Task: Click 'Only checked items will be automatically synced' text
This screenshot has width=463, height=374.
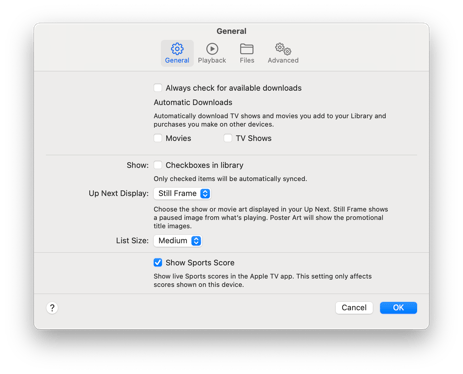Action: point(230,179)
